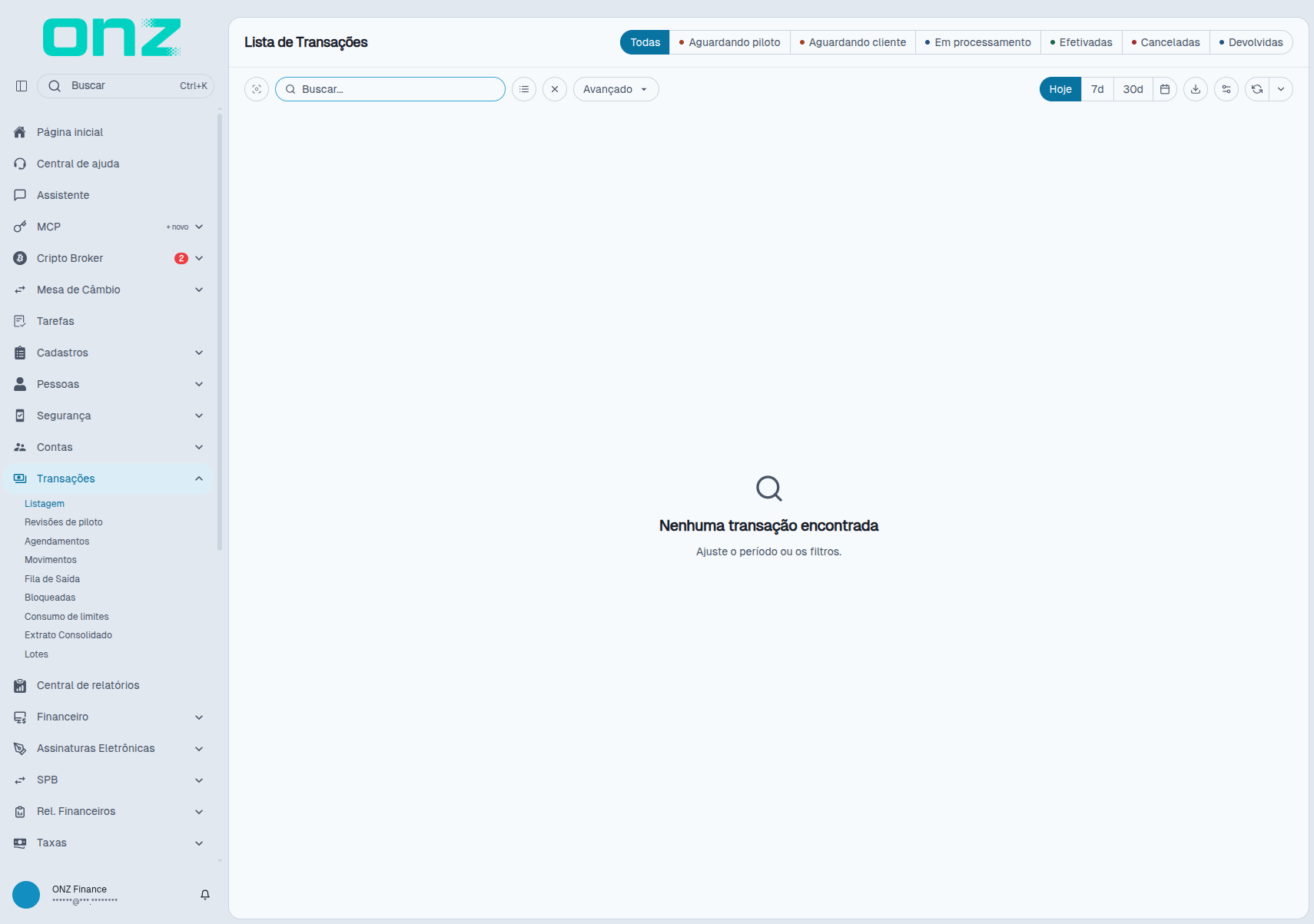This screenshot has height=924, width=1314.
Task: Open Tarefas in the sidebar
Action: point(108,321)
